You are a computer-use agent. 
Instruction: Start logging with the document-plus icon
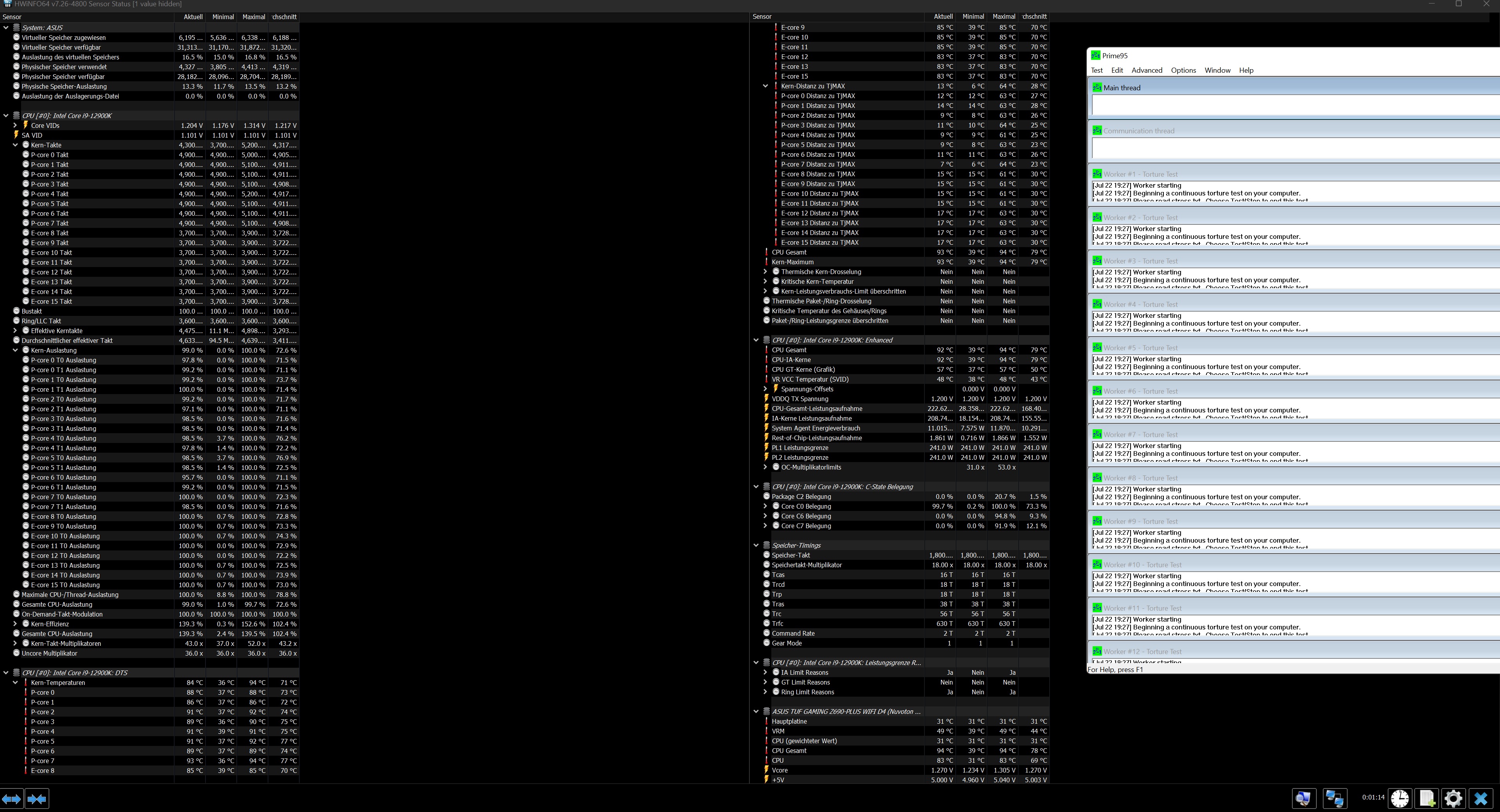click(1426, 799)
